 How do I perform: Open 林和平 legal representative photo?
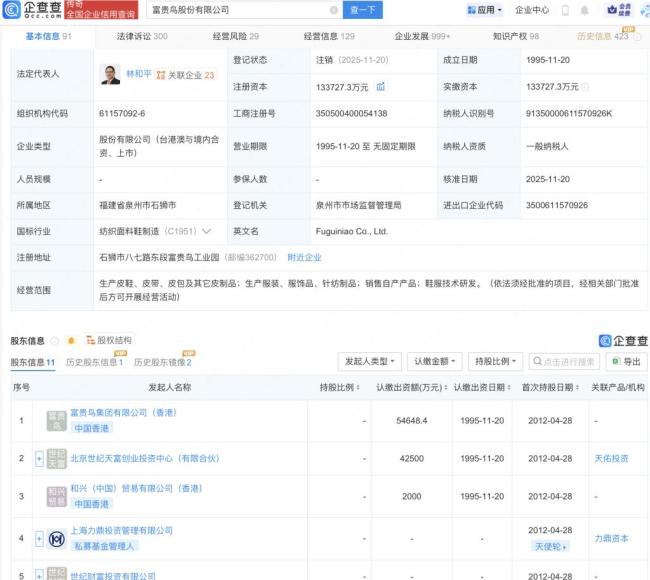(111, 74)
